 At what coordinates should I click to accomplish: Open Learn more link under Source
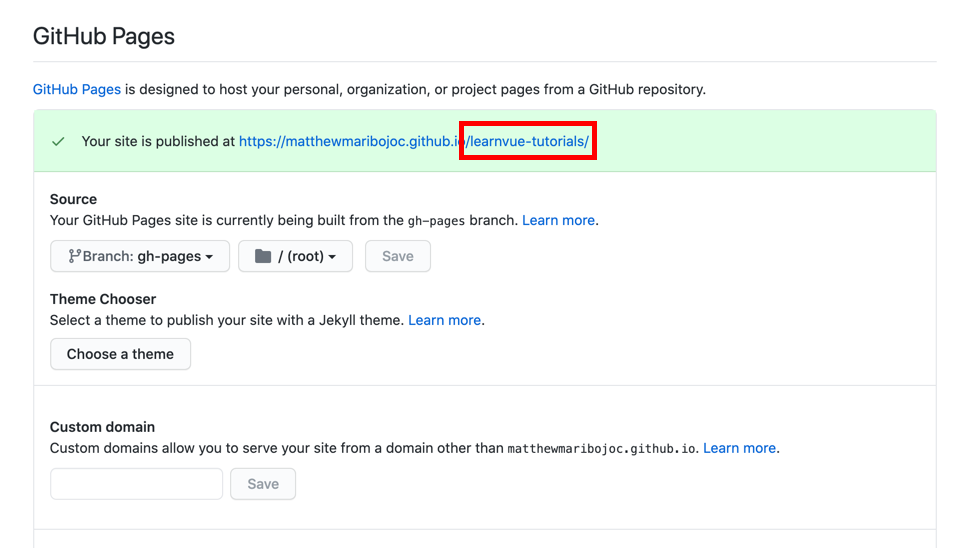pos(559,220)
